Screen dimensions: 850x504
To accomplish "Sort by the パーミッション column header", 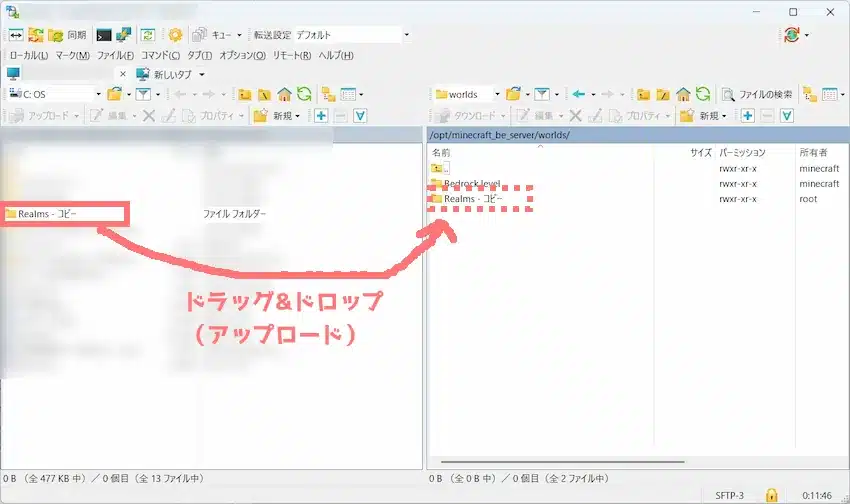I will pos(742,153).
